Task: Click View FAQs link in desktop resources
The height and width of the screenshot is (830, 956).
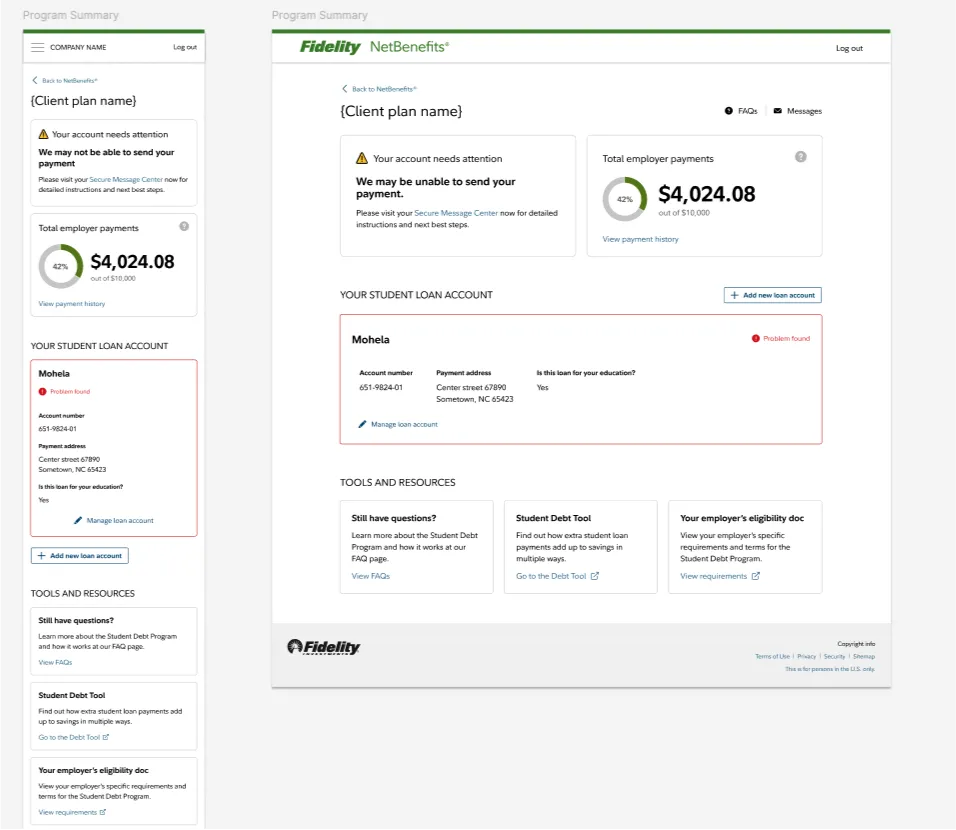Action: [370, 576]
